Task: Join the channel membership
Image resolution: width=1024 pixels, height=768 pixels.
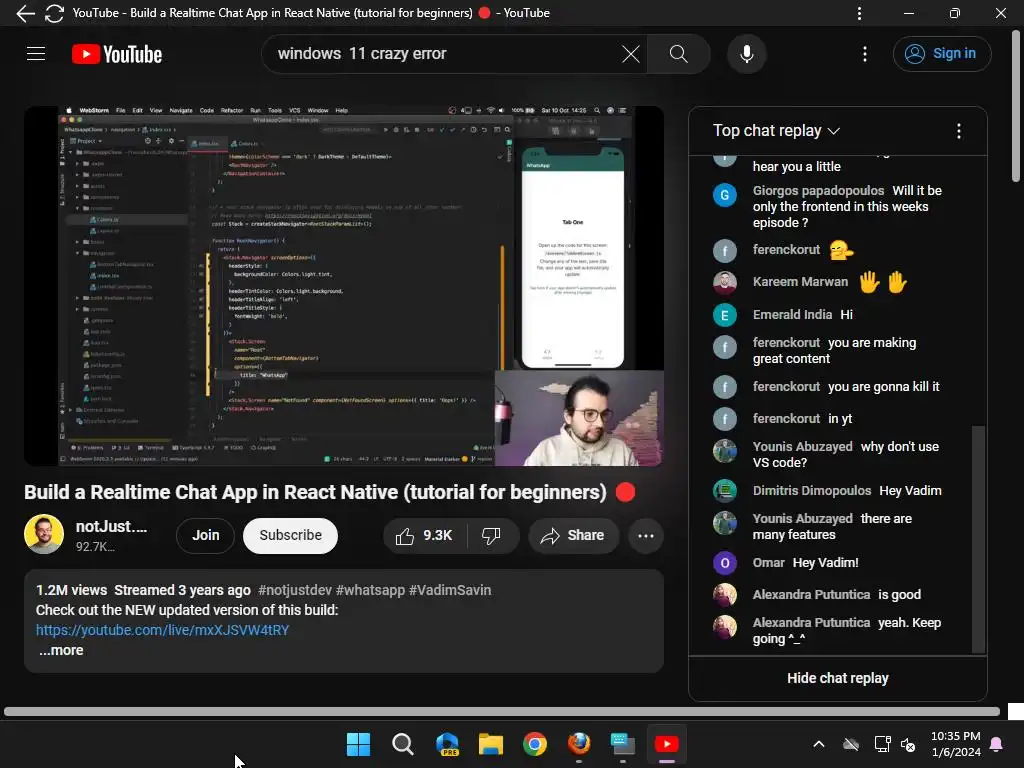Action: pyautogui.click(x=205, y=536)
